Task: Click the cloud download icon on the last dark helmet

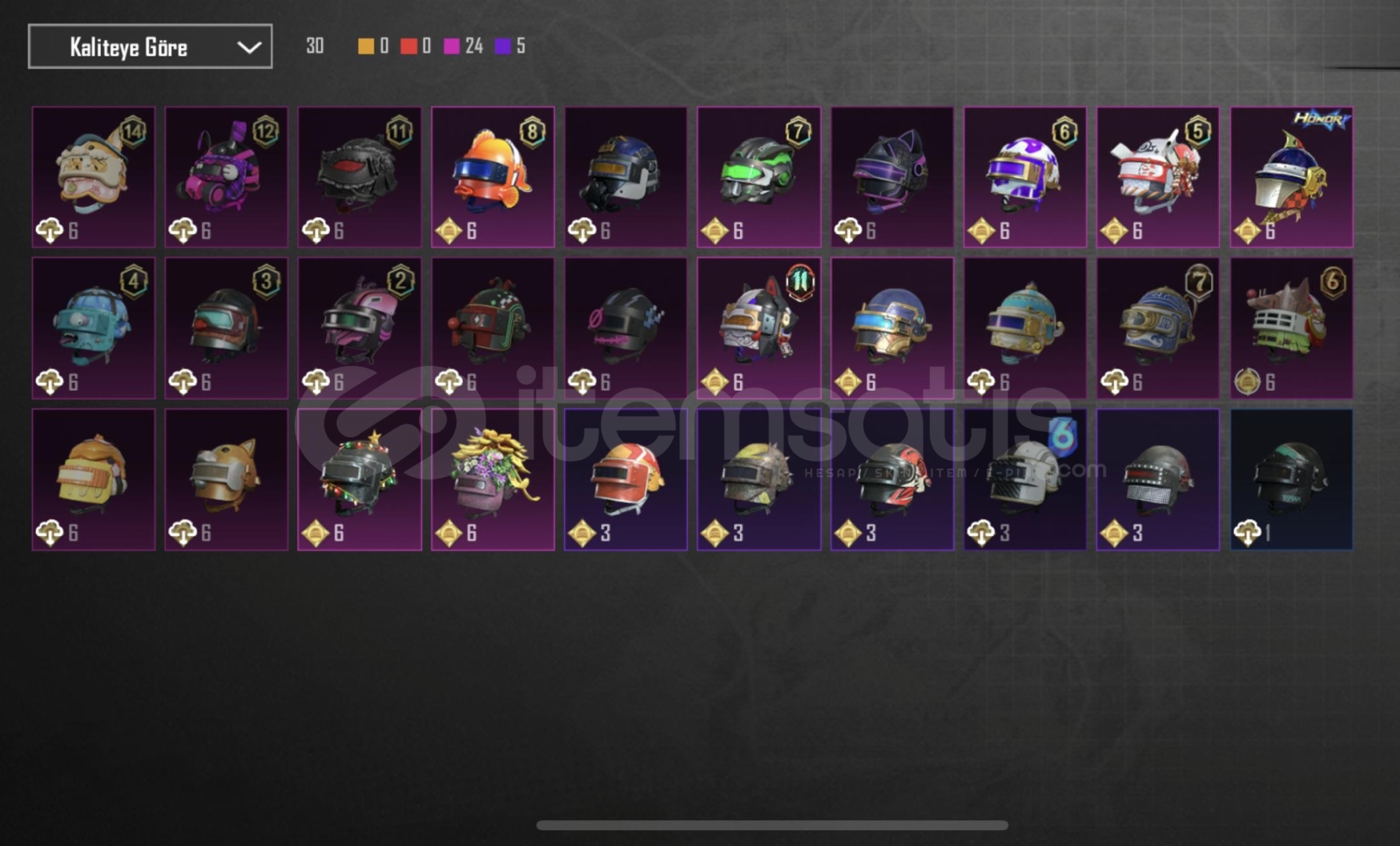Action: pos(1247,533)
